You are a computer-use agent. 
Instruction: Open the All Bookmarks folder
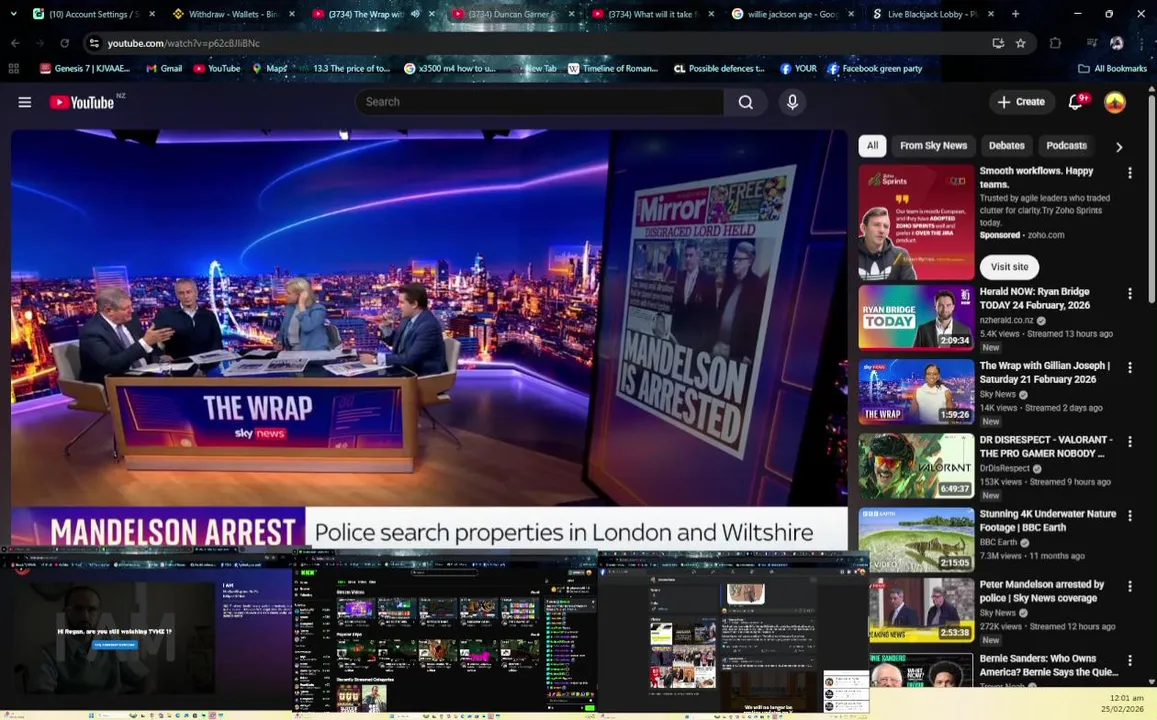click(x=1113, y=69)
